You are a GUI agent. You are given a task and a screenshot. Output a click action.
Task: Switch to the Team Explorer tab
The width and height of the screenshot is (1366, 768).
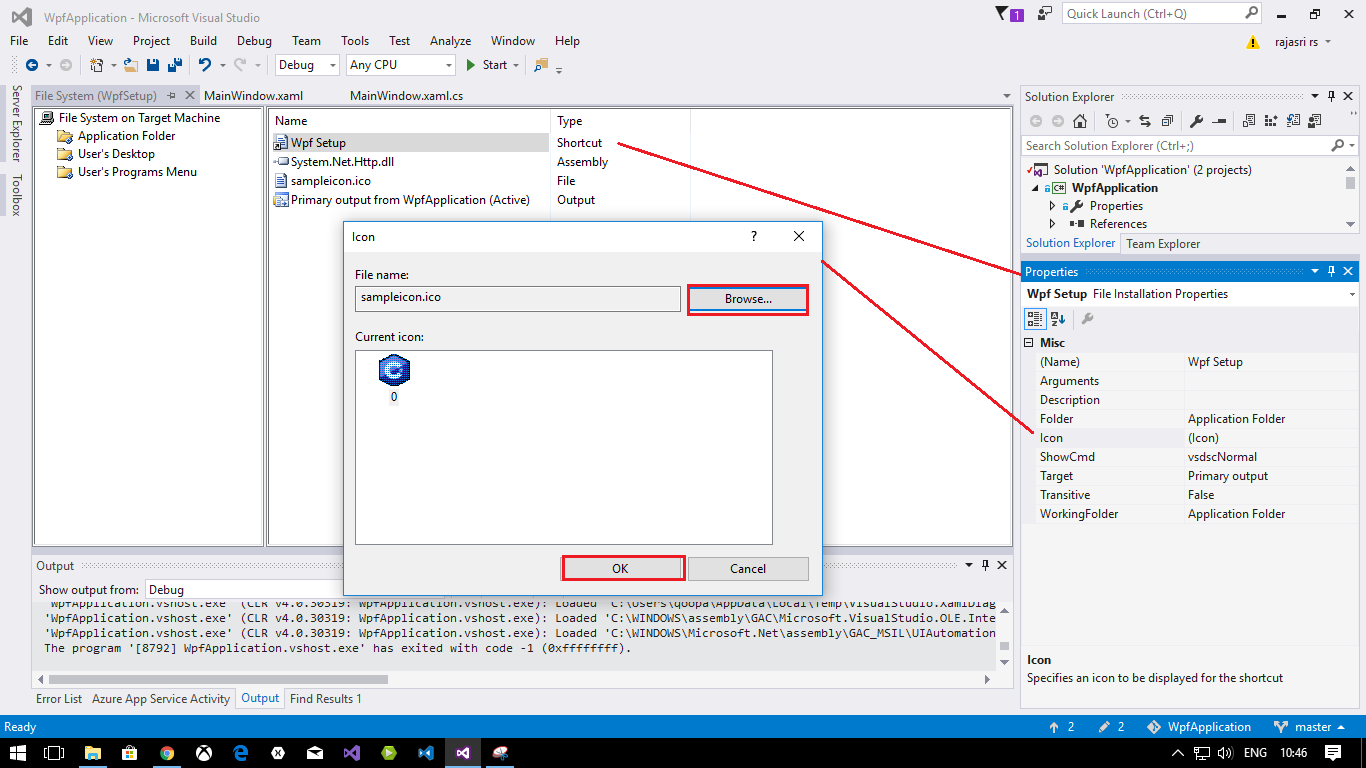click(x=1162, y=244)
